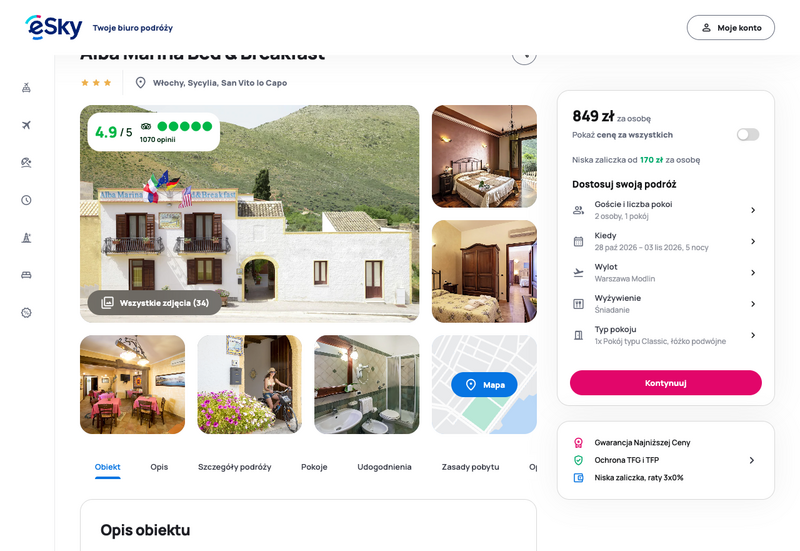This screenshot has width=800, height=551.
Task: Toggle Pokaż cenę za wszystkich switch
Action: click(x=747, y=135)
